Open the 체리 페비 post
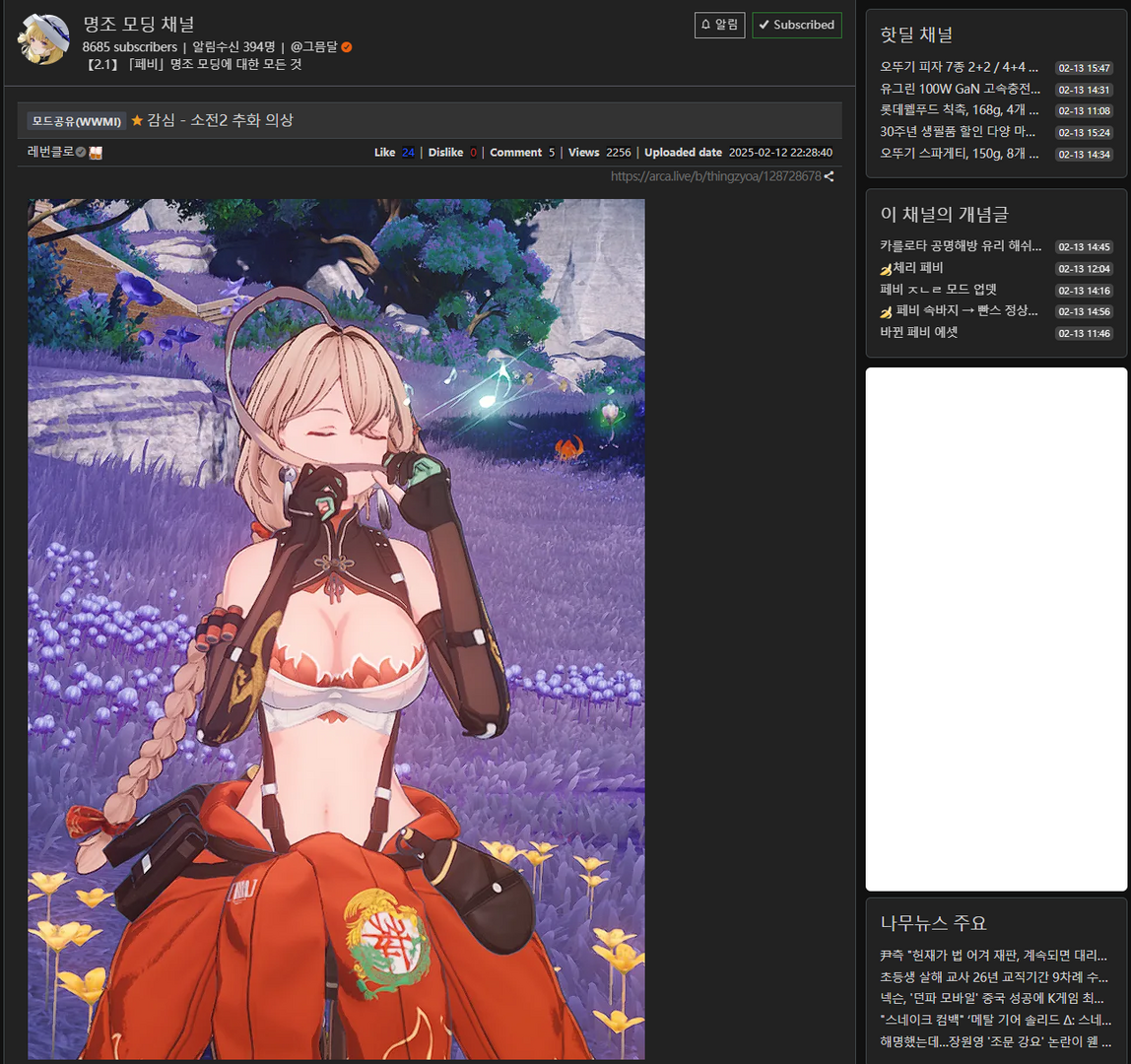 point(918,268)
